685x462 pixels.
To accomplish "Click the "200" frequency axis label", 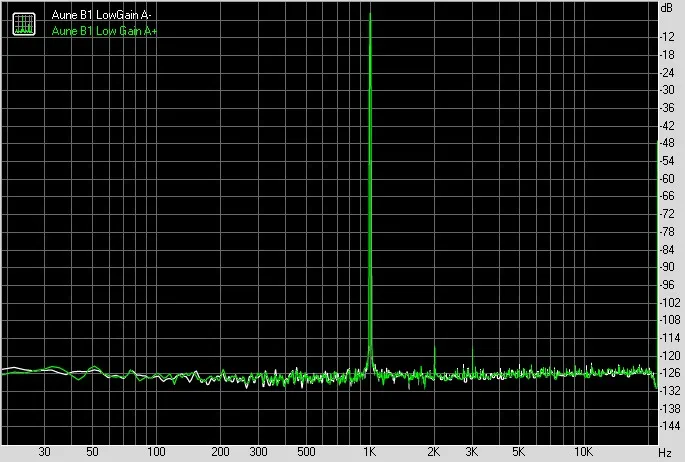I will point(221,452).
